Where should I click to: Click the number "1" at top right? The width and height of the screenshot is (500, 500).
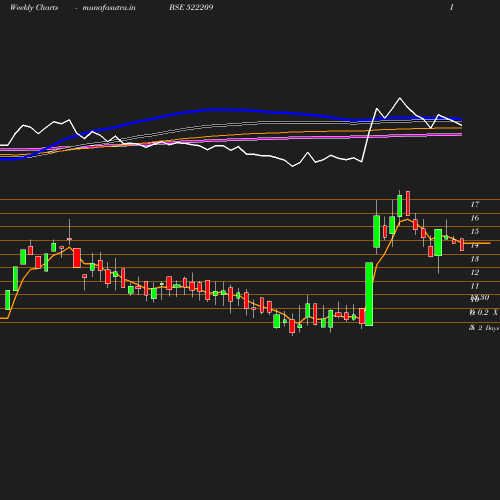452,7
